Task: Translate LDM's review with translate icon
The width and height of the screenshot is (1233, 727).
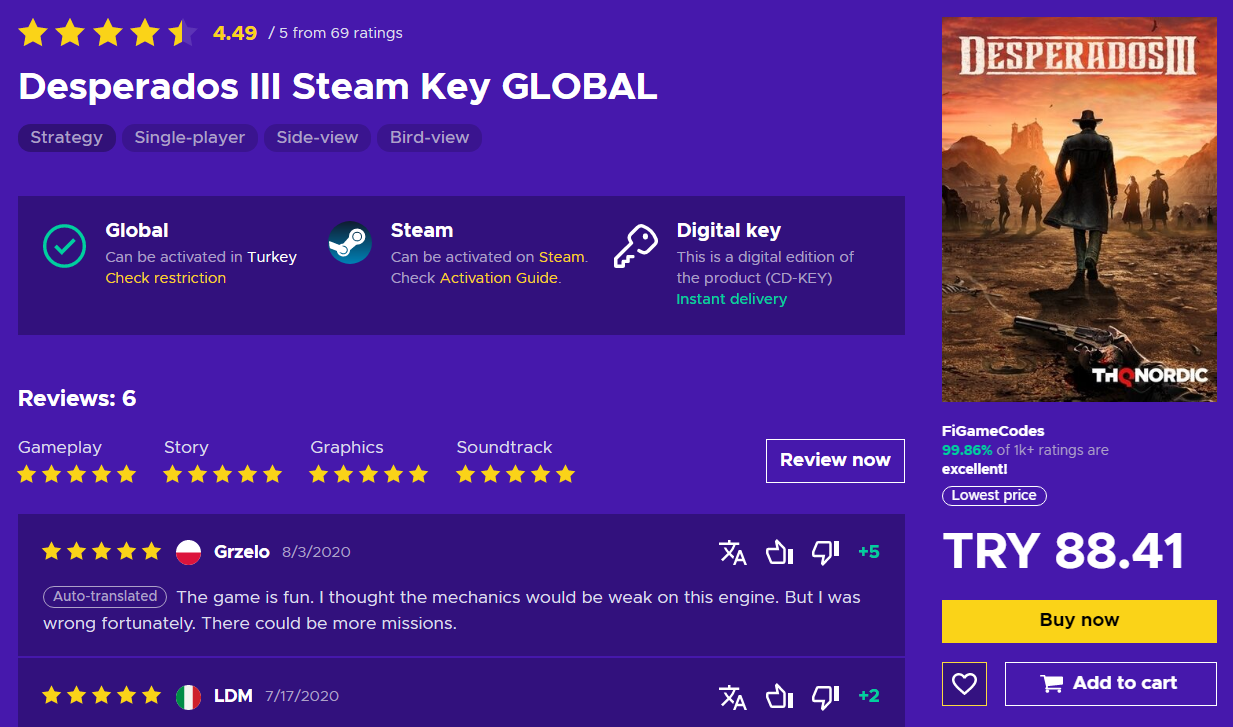Action: pos(733,696)
